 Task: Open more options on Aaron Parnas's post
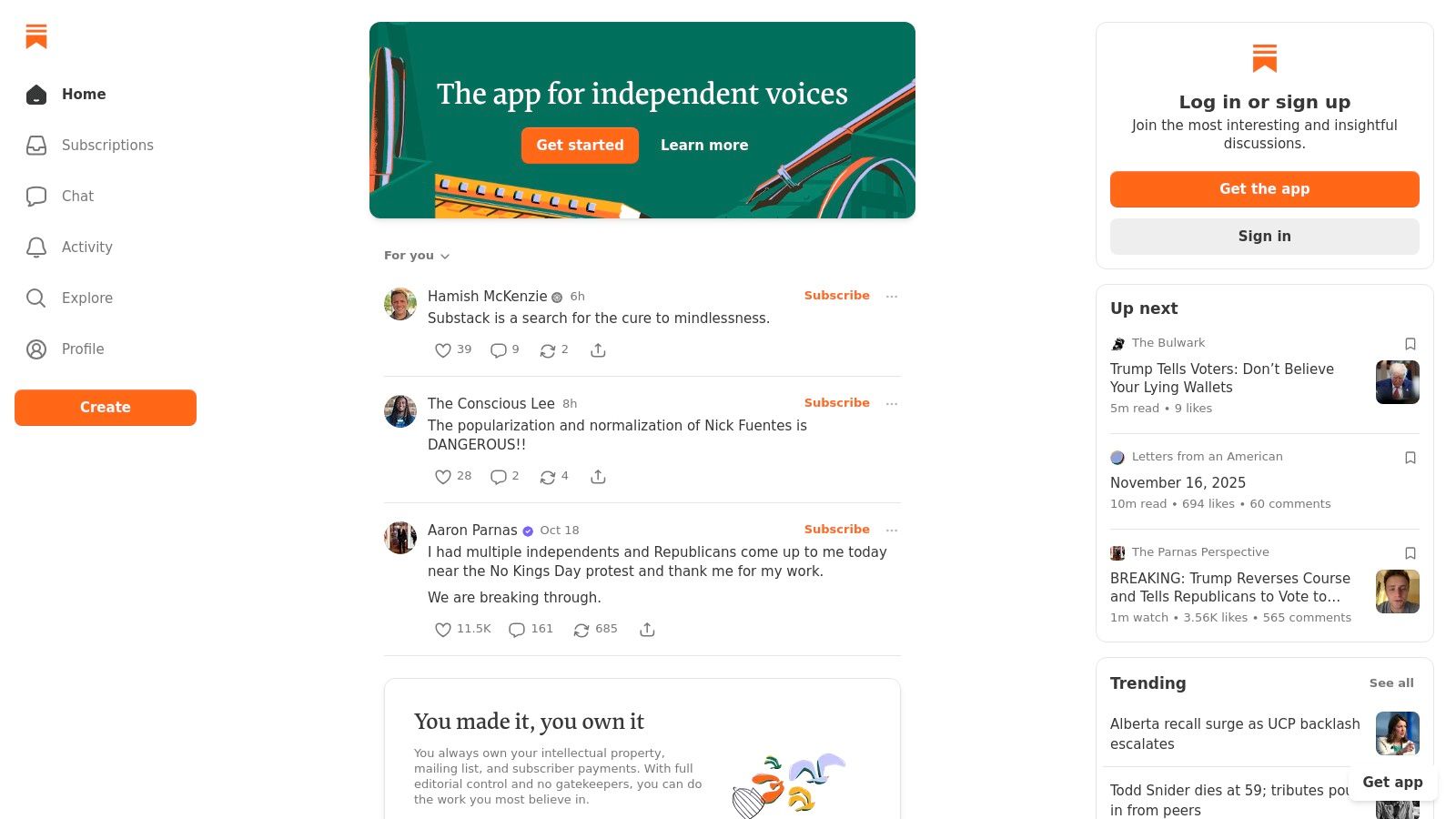(x=892, y=530)
